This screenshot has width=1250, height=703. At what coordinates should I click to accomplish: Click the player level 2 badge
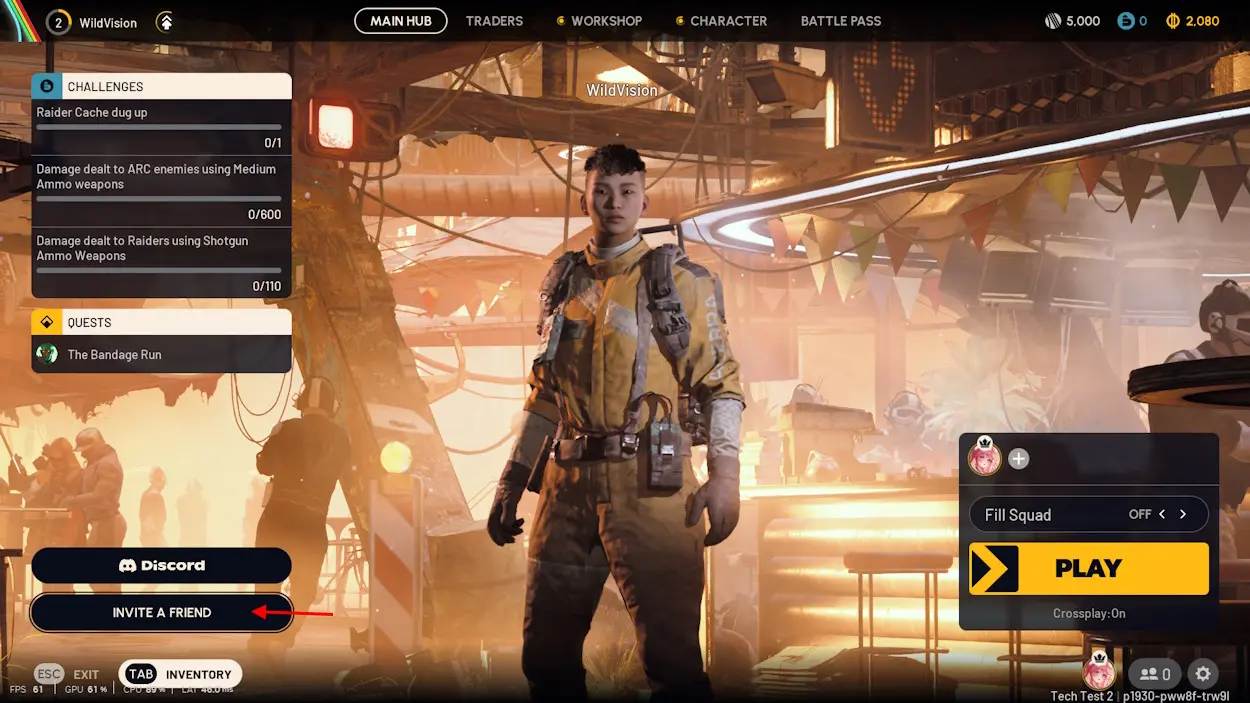pos(58,22)
